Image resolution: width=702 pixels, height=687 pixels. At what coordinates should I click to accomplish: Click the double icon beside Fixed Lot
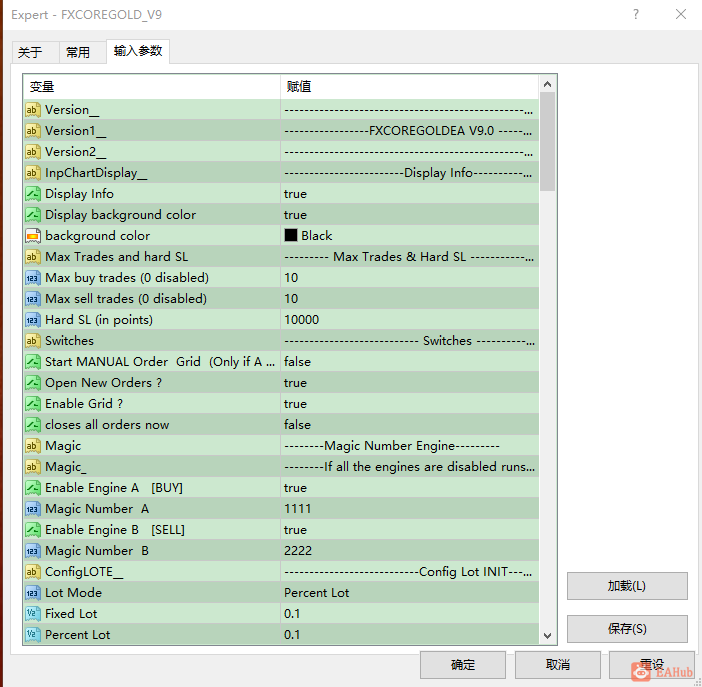click(x=33, y=614)
